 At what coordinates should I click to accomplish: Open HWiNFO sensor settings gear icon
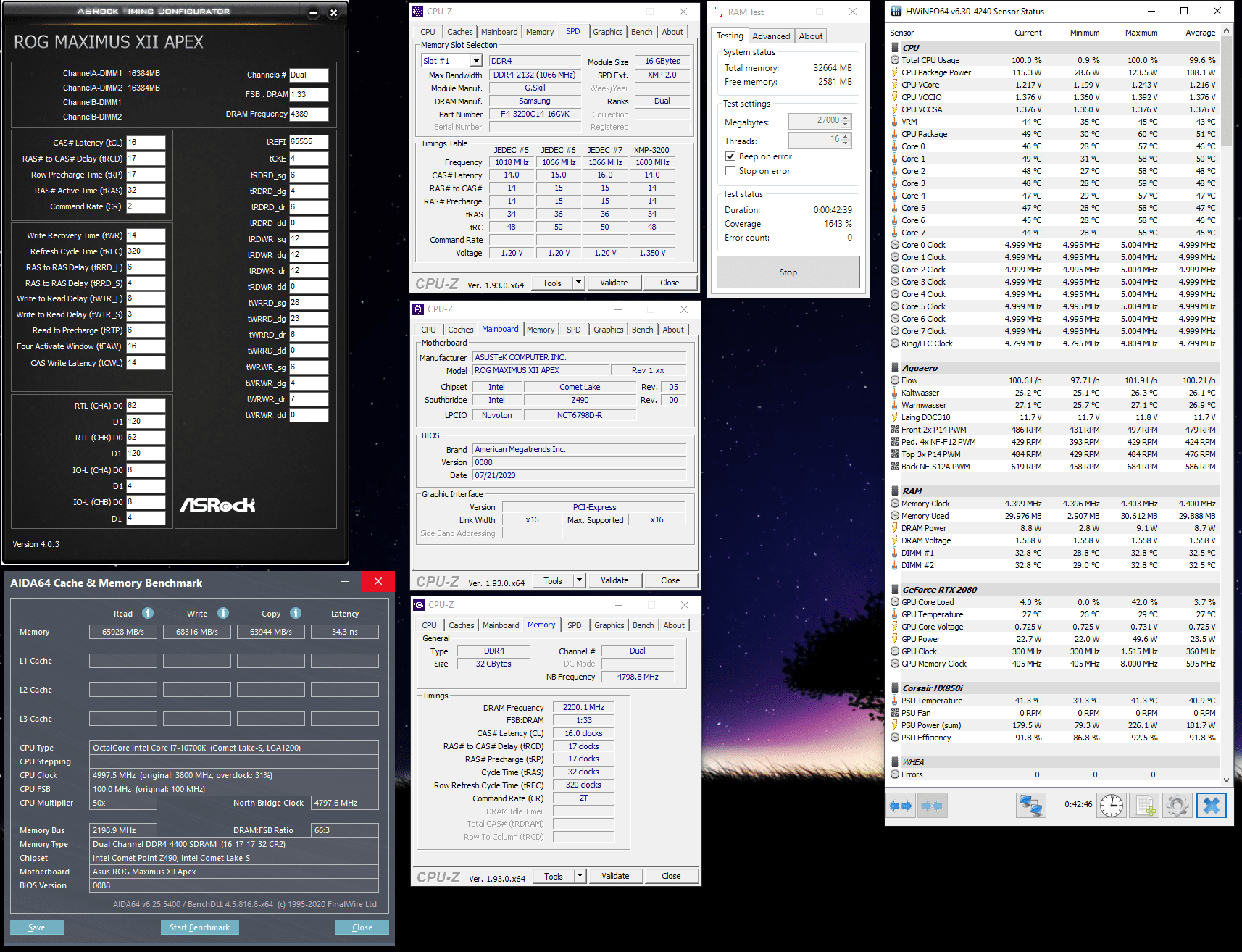pyautogui.click(x=1178, y=806)
